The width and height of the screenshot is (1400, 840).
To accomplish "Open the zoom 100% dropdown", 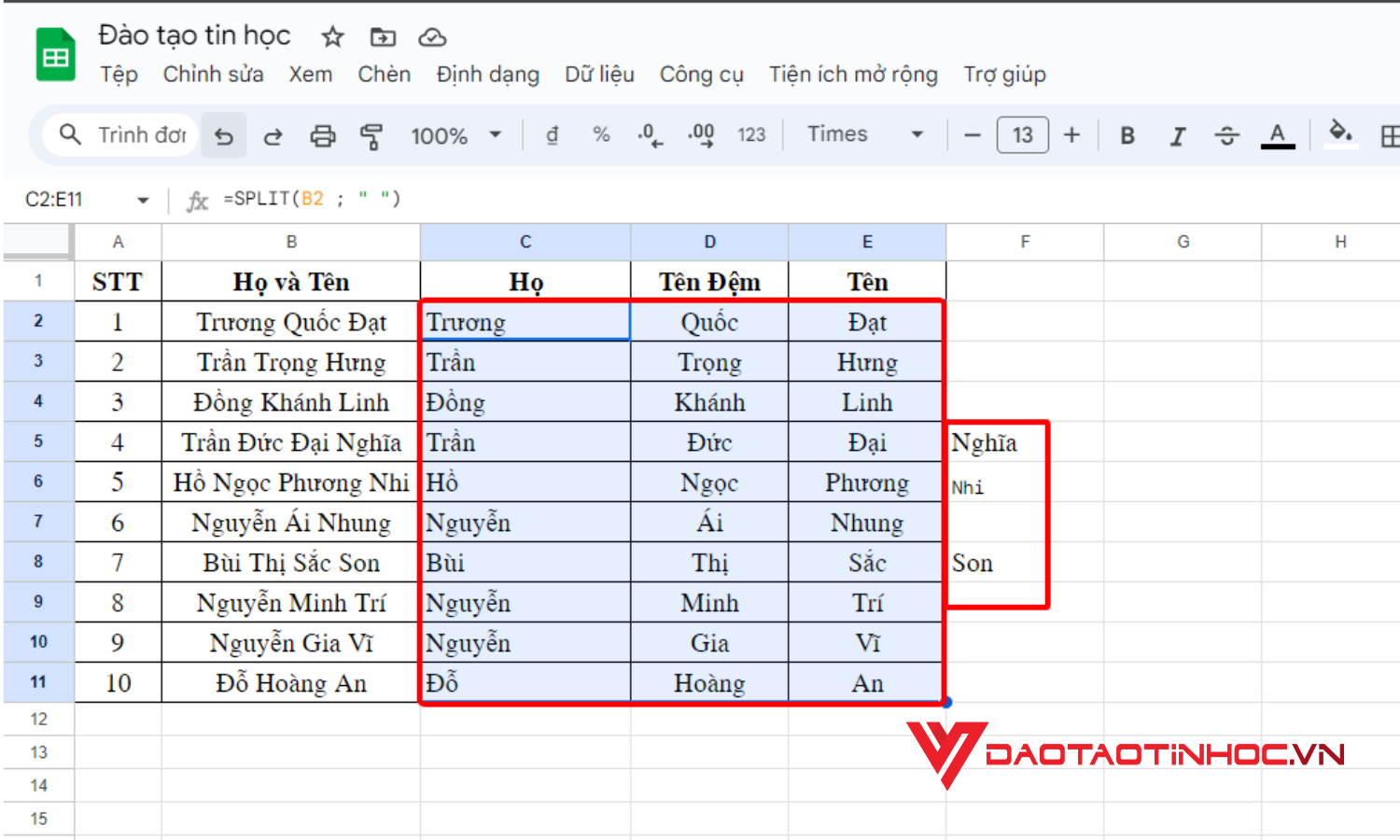I will pyautogui.click(x=456, y=136).
